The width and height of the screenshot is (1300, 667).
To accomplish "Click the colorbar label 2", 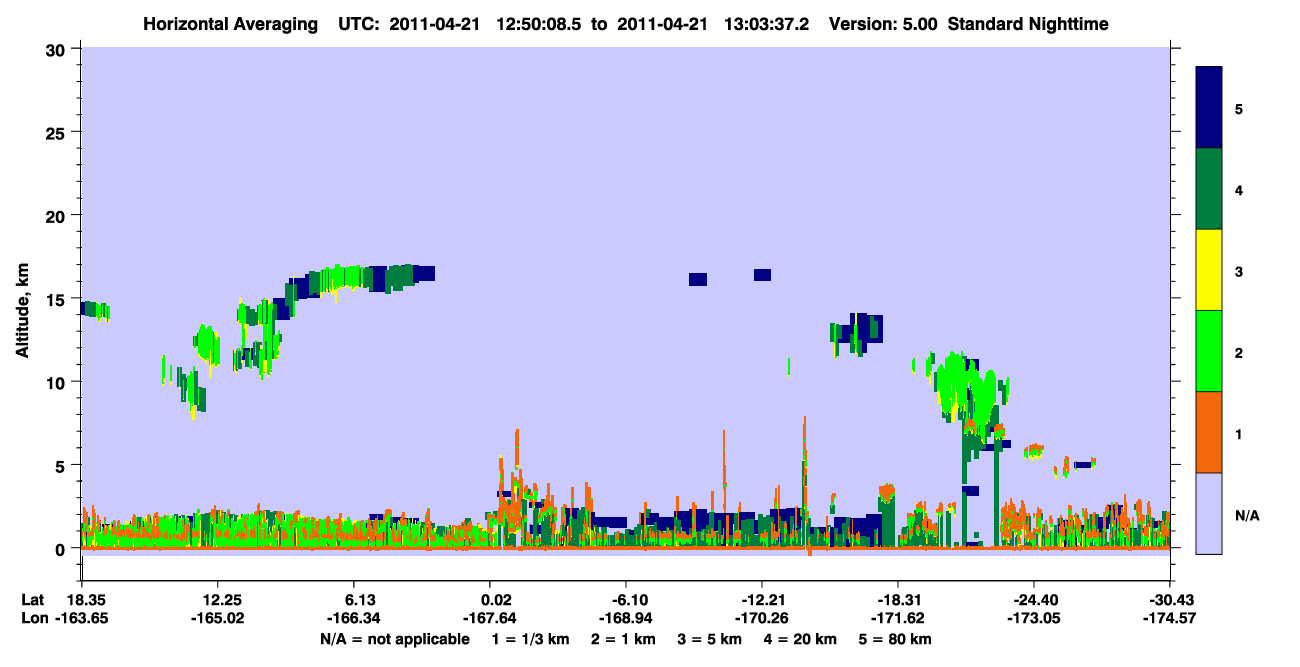I will click(x=1238, y=352).
